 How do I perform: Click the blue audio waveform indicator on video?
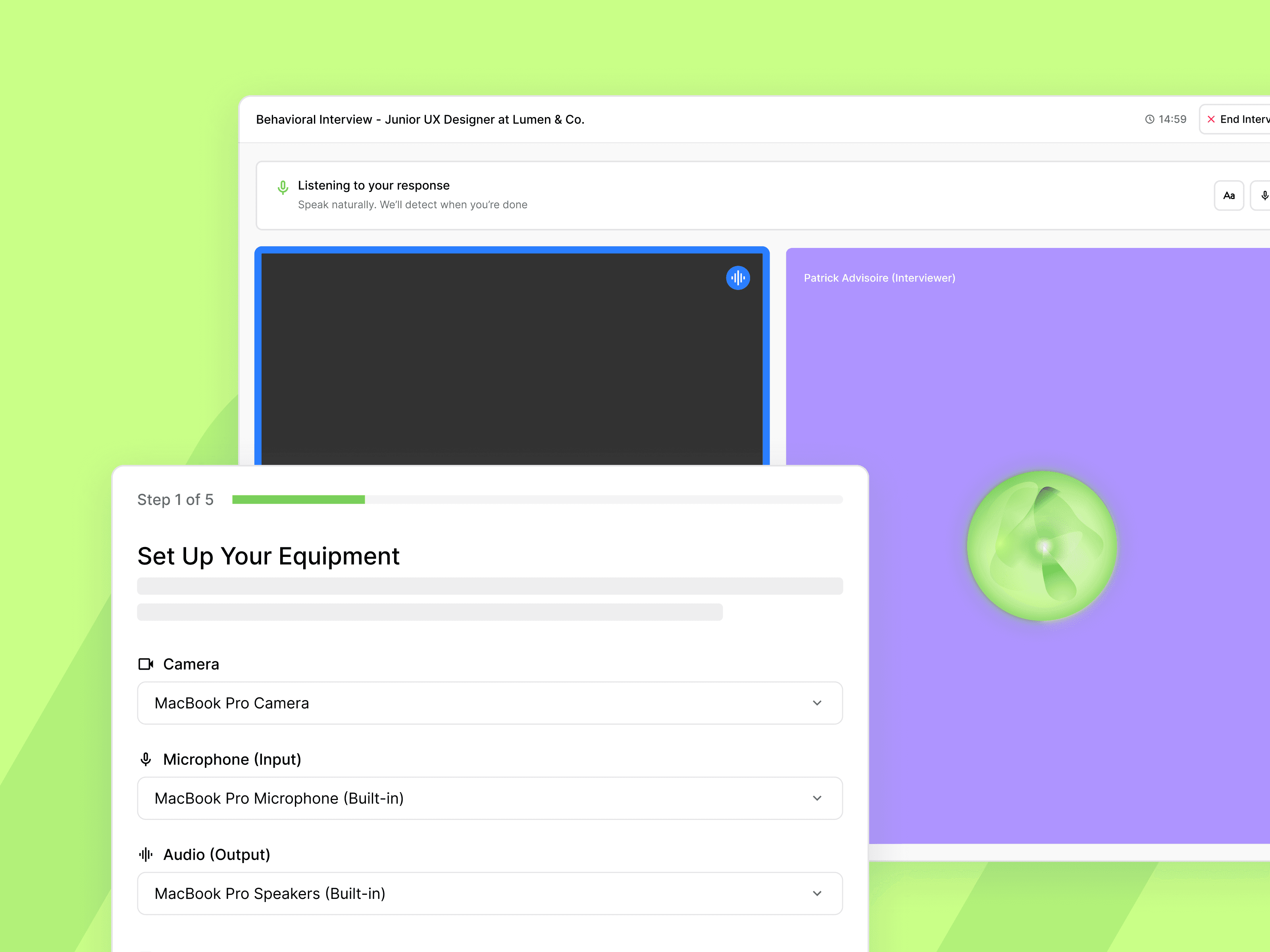tap(738, 278)
